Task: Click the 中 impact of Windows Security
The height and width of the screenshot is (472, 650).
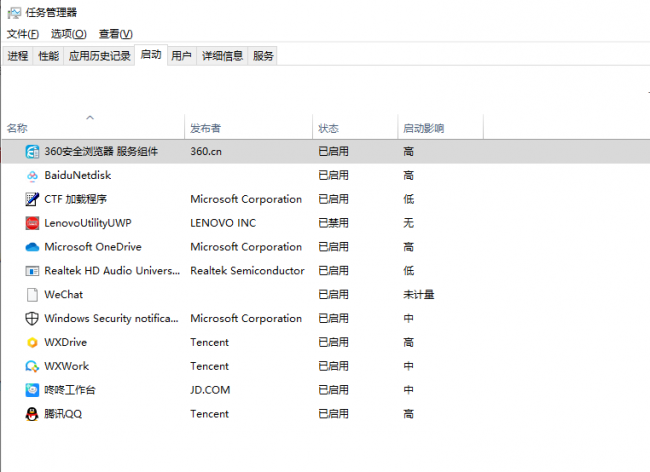Action: (x=408, y=319)
